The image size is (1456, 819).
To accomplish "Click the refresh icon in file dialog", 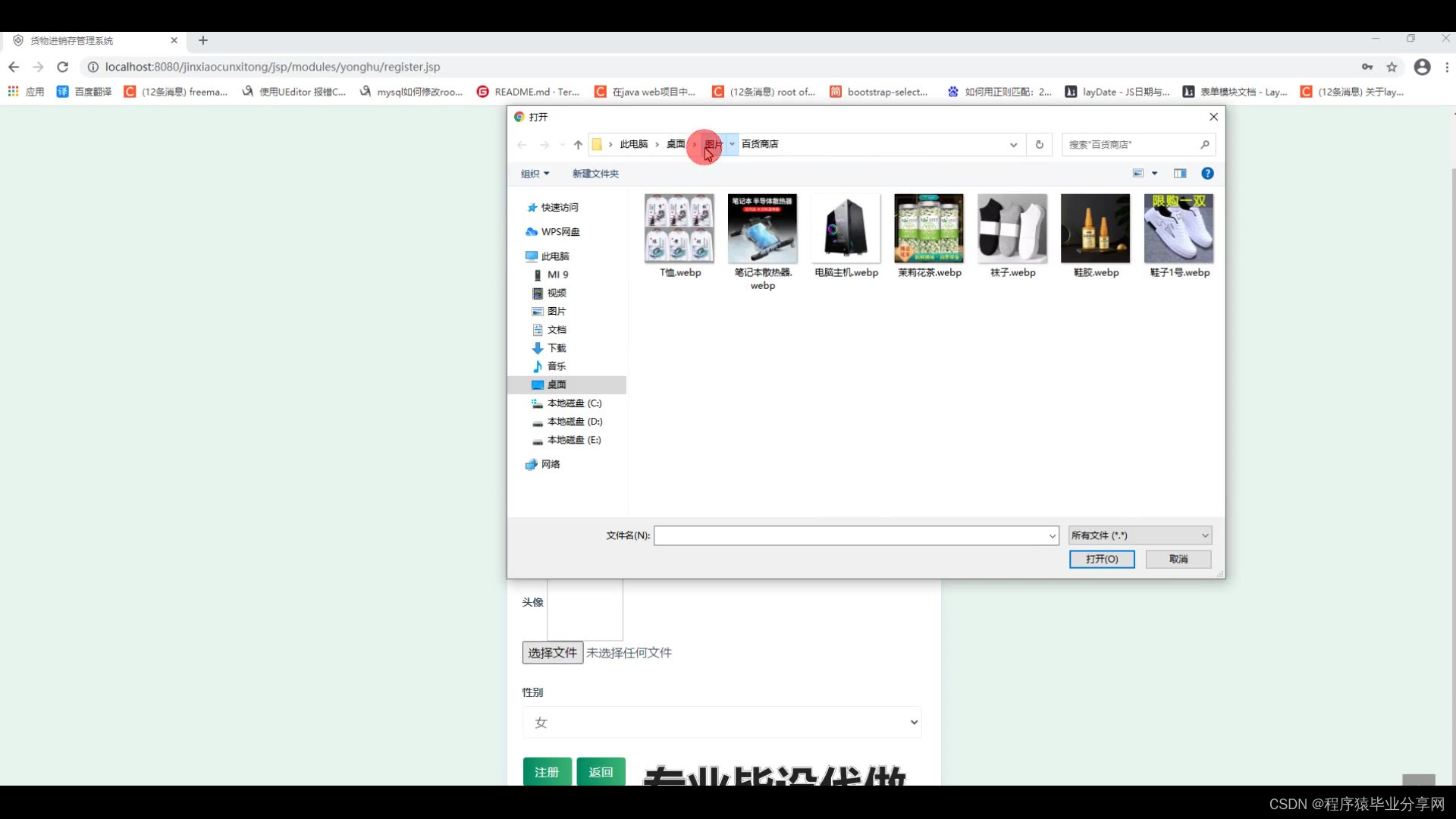I will [1039, 144].
